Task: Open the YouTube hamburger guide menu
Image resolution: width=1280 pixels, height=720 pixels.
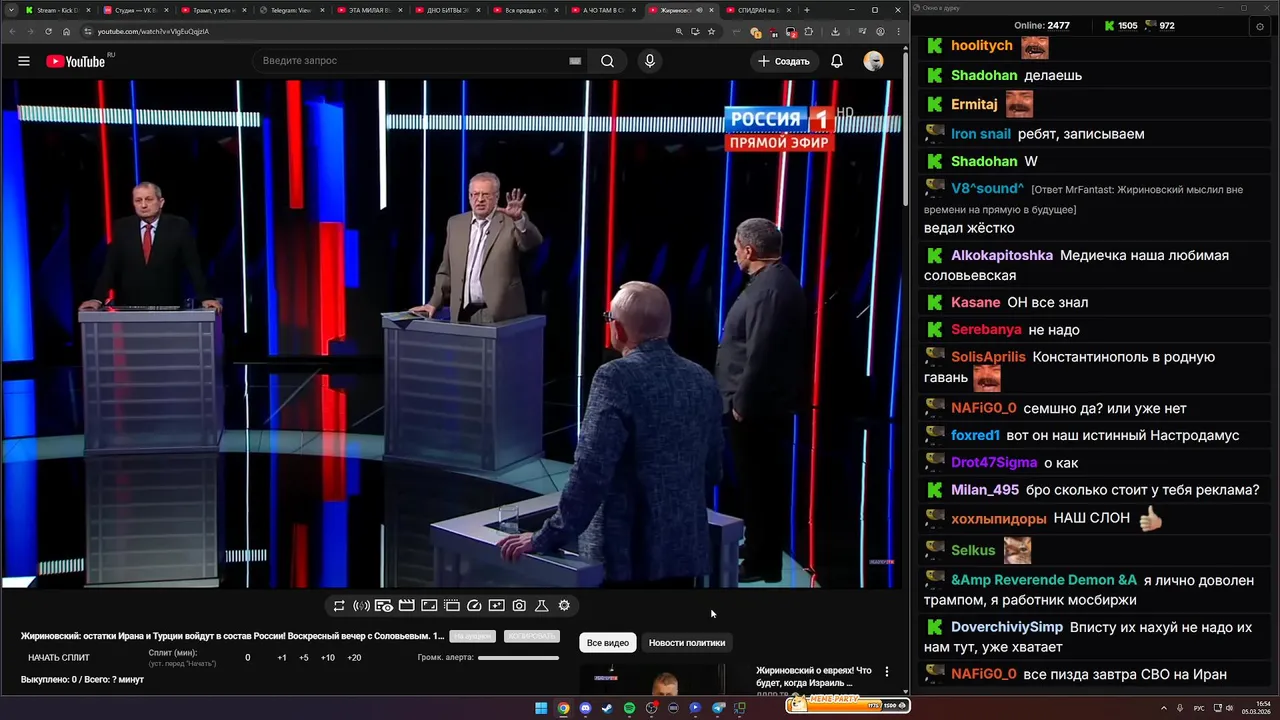Action: pyautogui.click(x=24, y=61)
